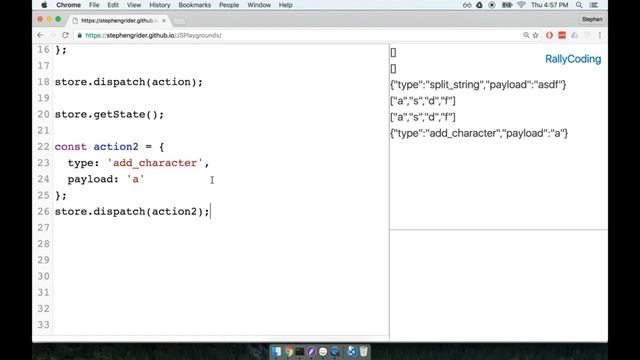
Task: Click the const action2 declaration line
Action: pos(109,147)
